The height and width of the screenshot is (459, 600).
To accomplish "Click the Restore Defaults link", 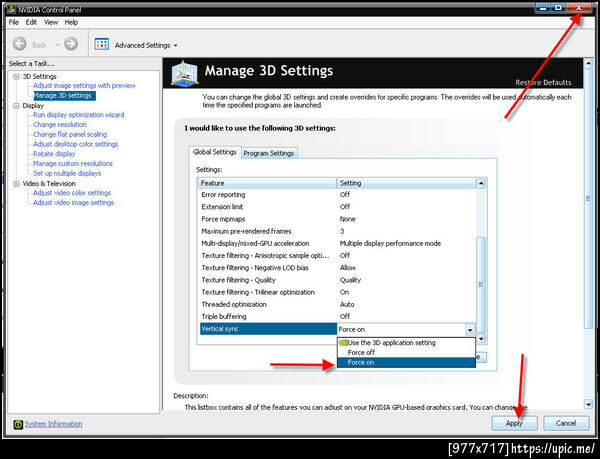I will 543,83.
